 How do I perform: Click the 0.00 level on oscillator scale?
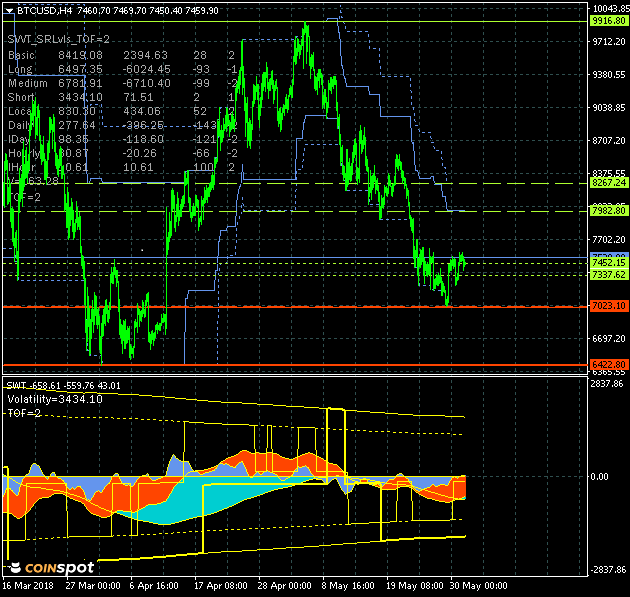[599, 477]
